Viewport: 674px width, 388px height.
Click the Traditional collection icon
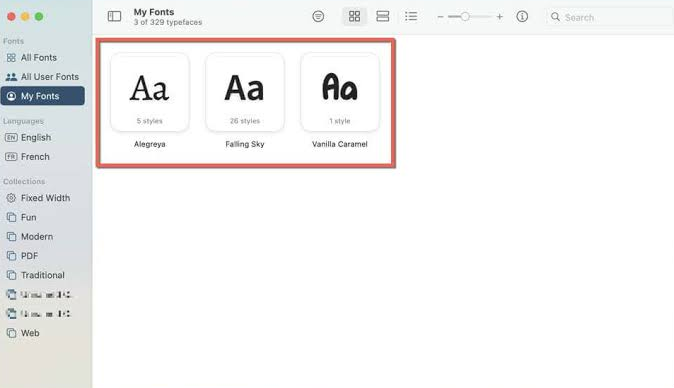(x=11, y=275)
